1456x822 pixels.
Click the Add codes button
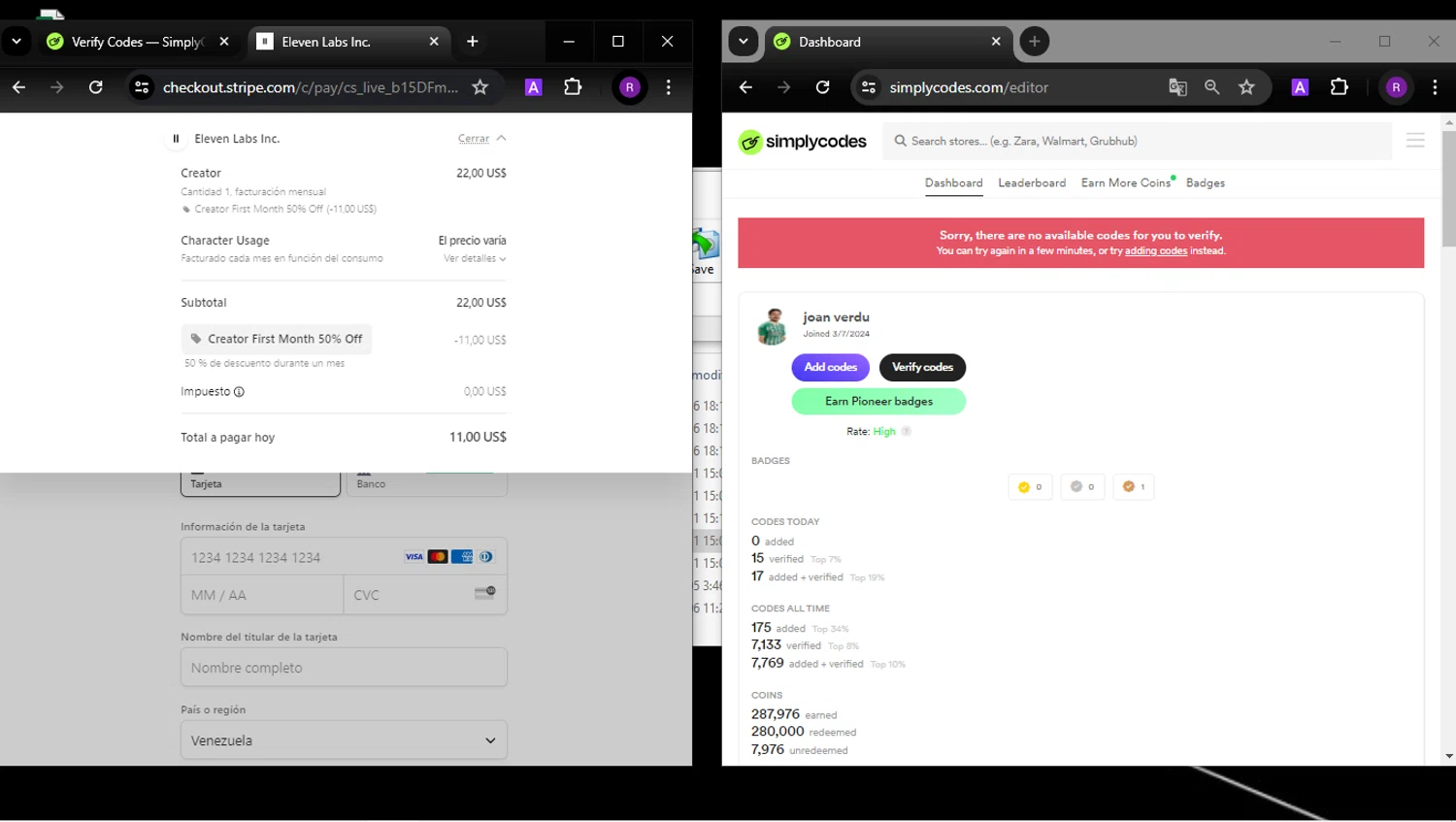coord(831,367)
